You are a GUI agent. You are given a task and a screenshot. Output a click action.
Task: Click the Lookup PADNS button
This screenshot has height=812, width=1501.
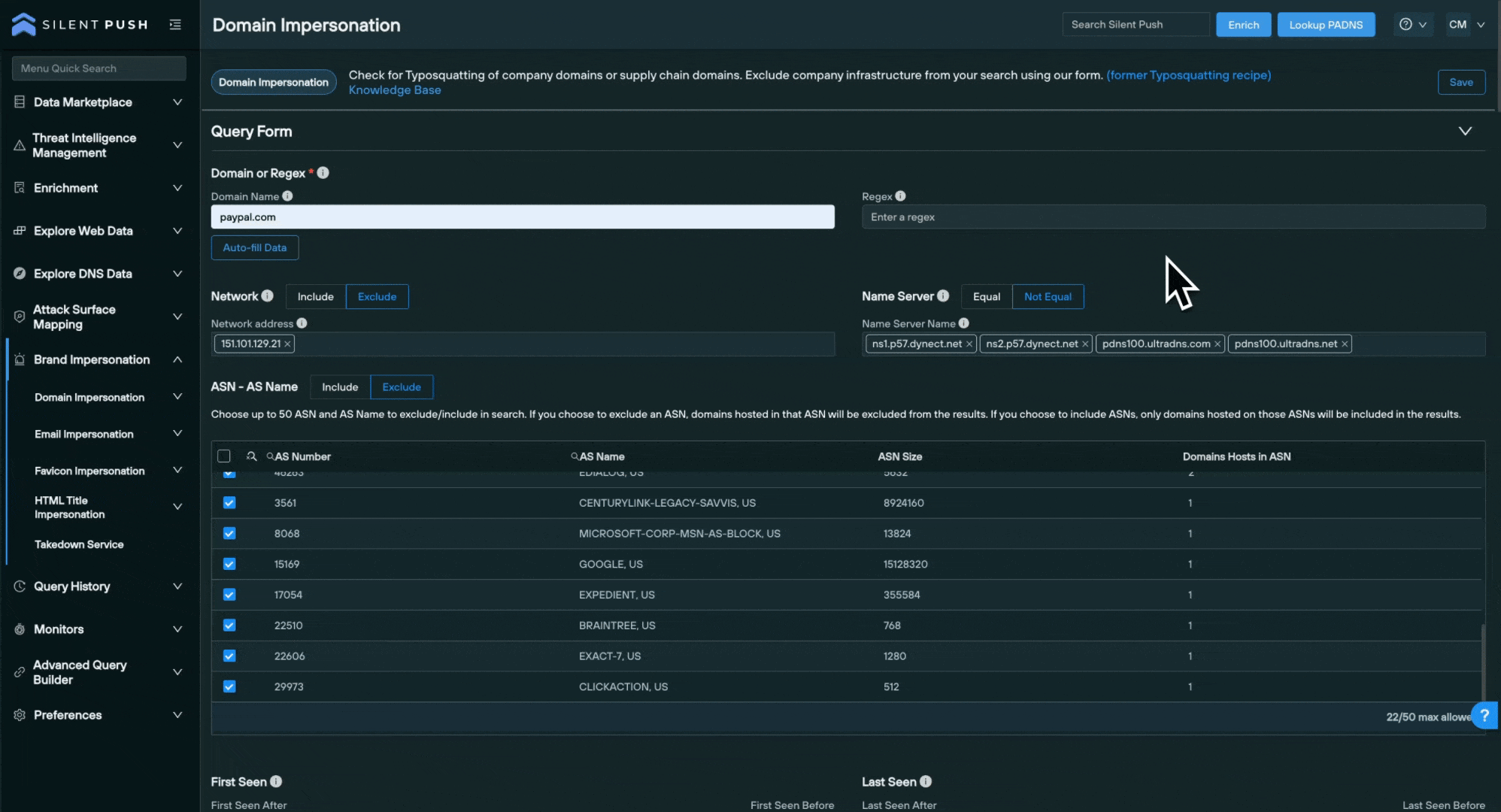point(1326,24)
